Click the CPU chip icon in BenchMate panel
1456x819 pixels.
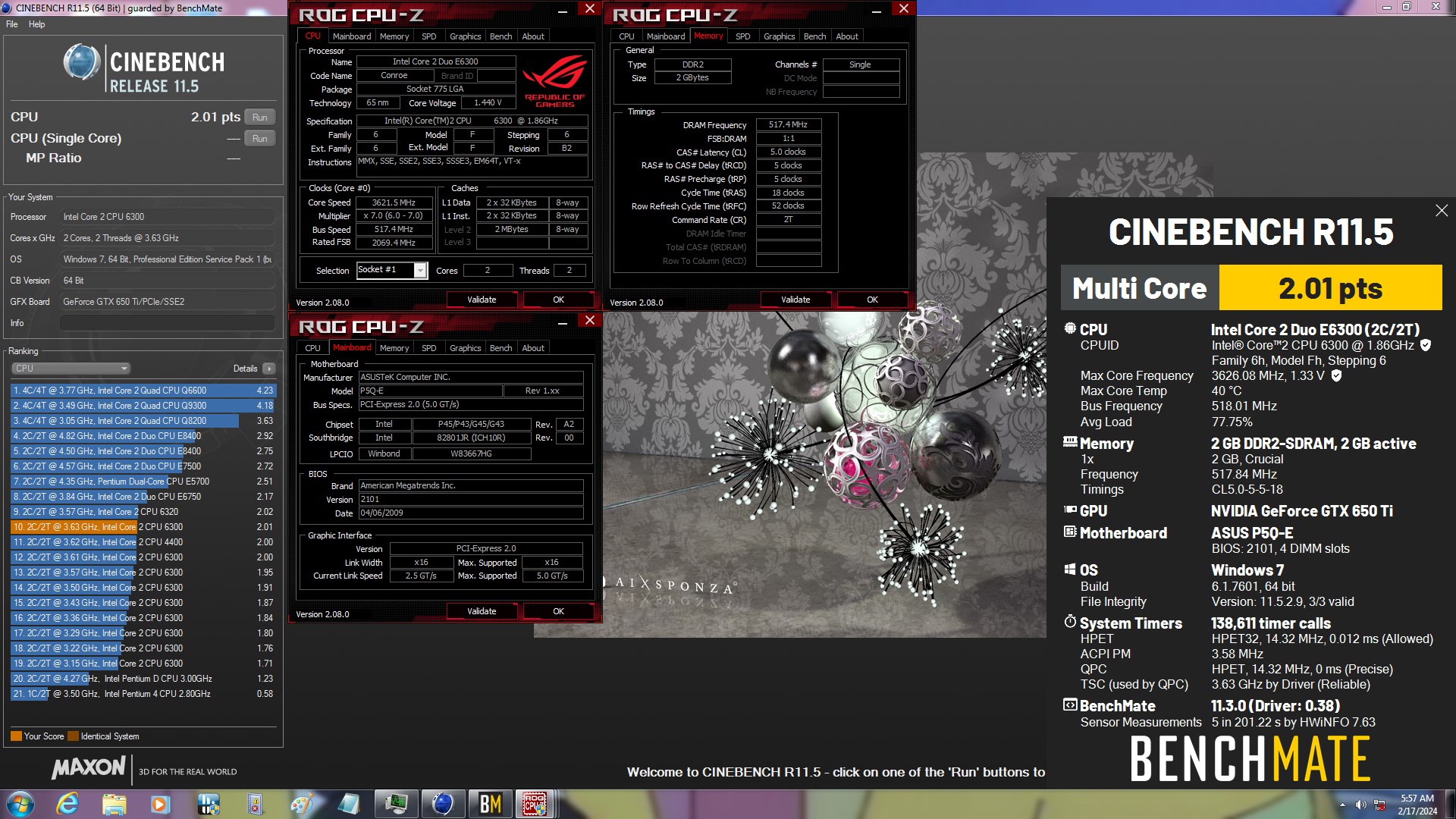[1070, 328]
